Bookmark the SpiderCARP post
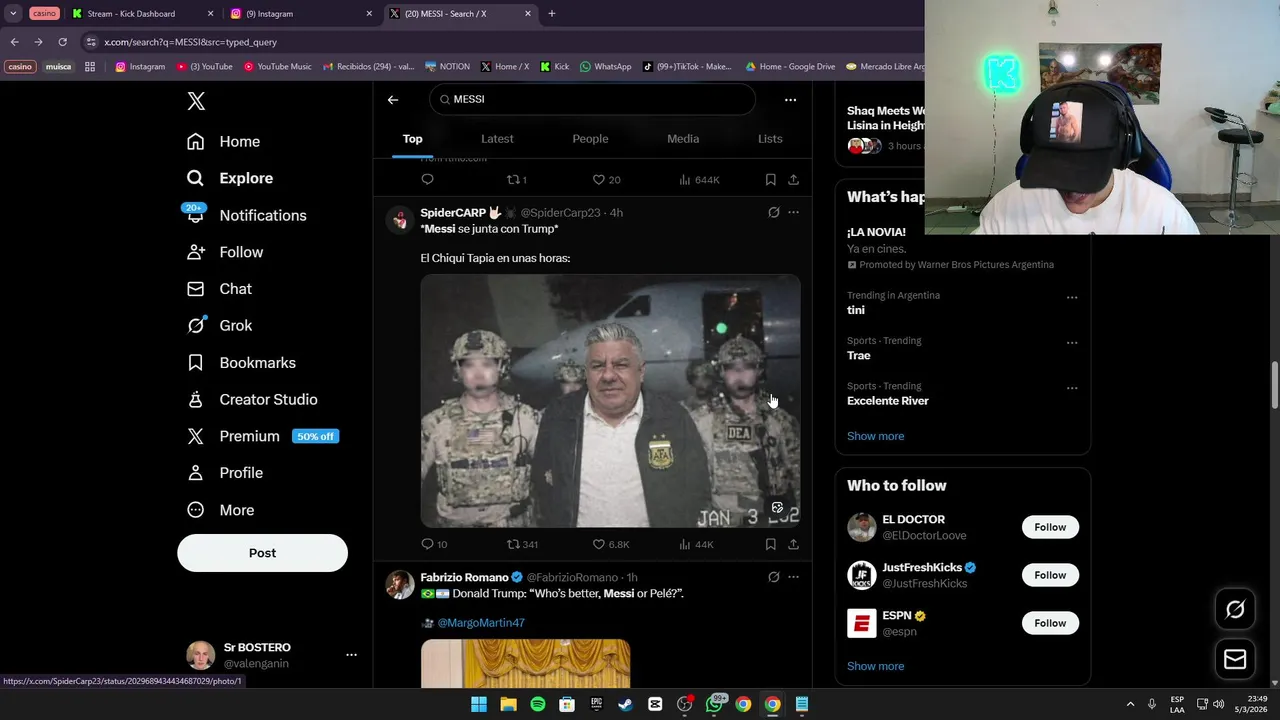 [770, 544]
